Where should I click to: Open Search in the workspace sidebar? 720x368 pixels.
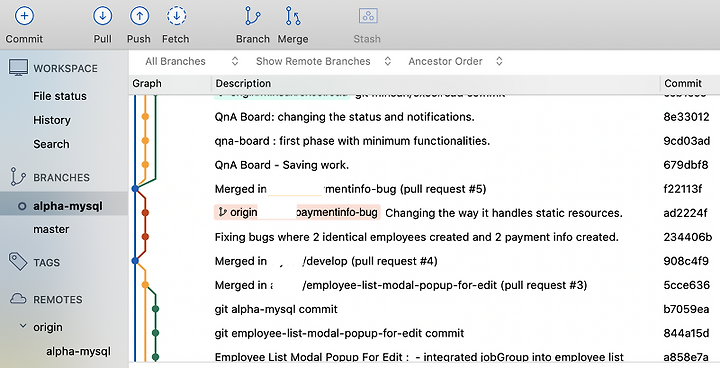[x=51, y=144]
